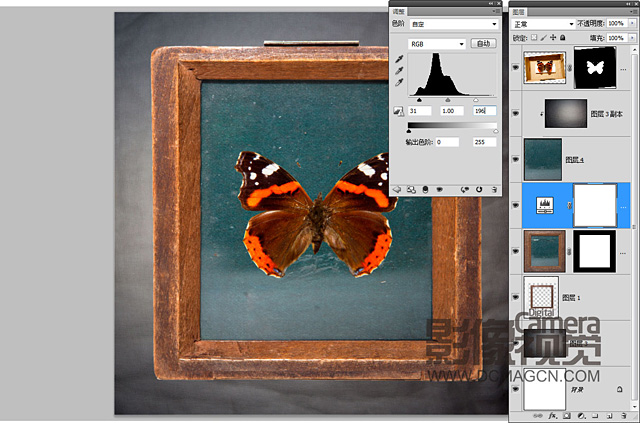Image resolution: width=640 pixels, height=423 pixels.
Task: Click the input black point slider triangle
Action: [419, 100]
